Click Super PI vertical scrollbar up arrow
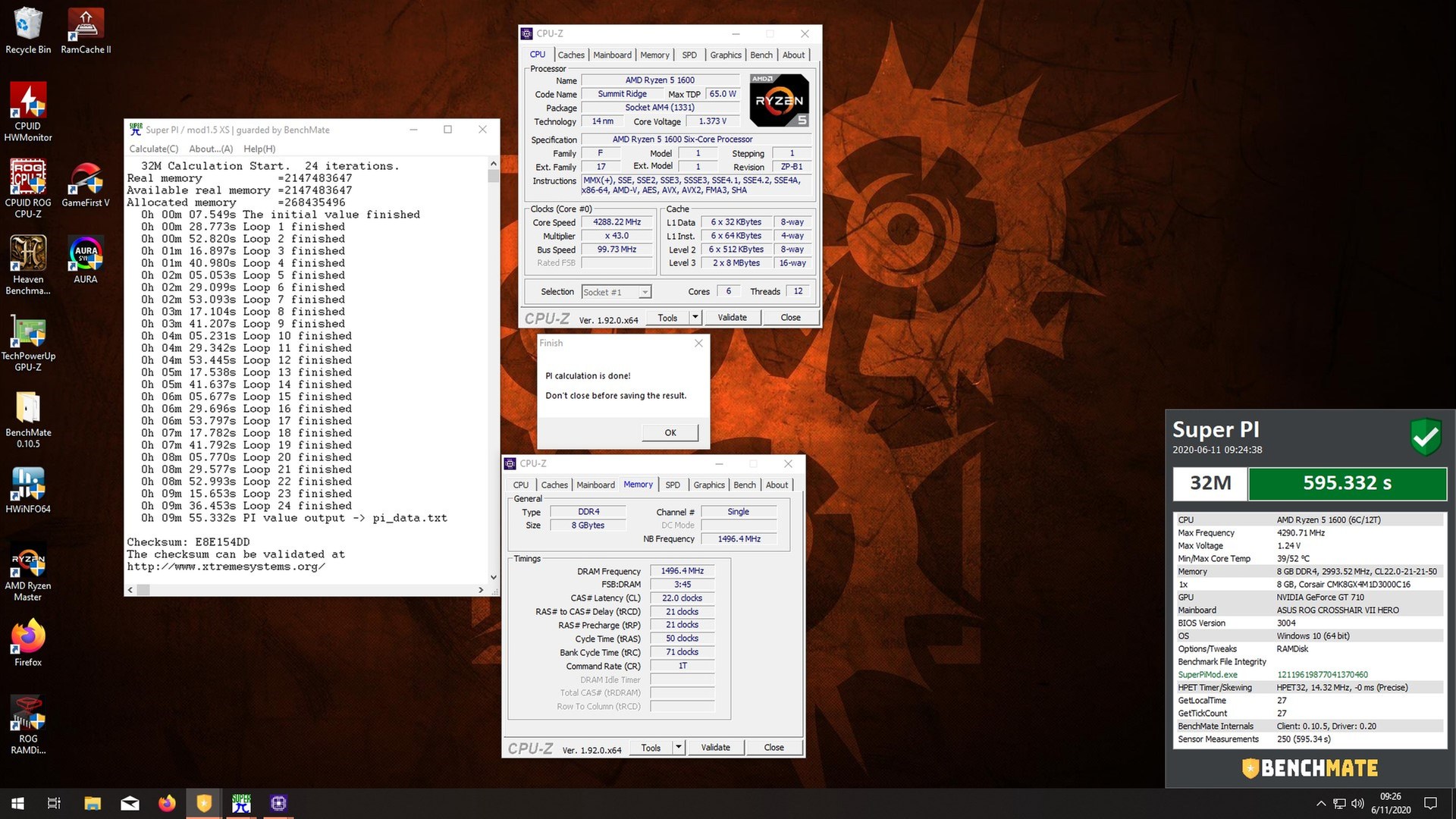1456x819 pixels. 494,163
